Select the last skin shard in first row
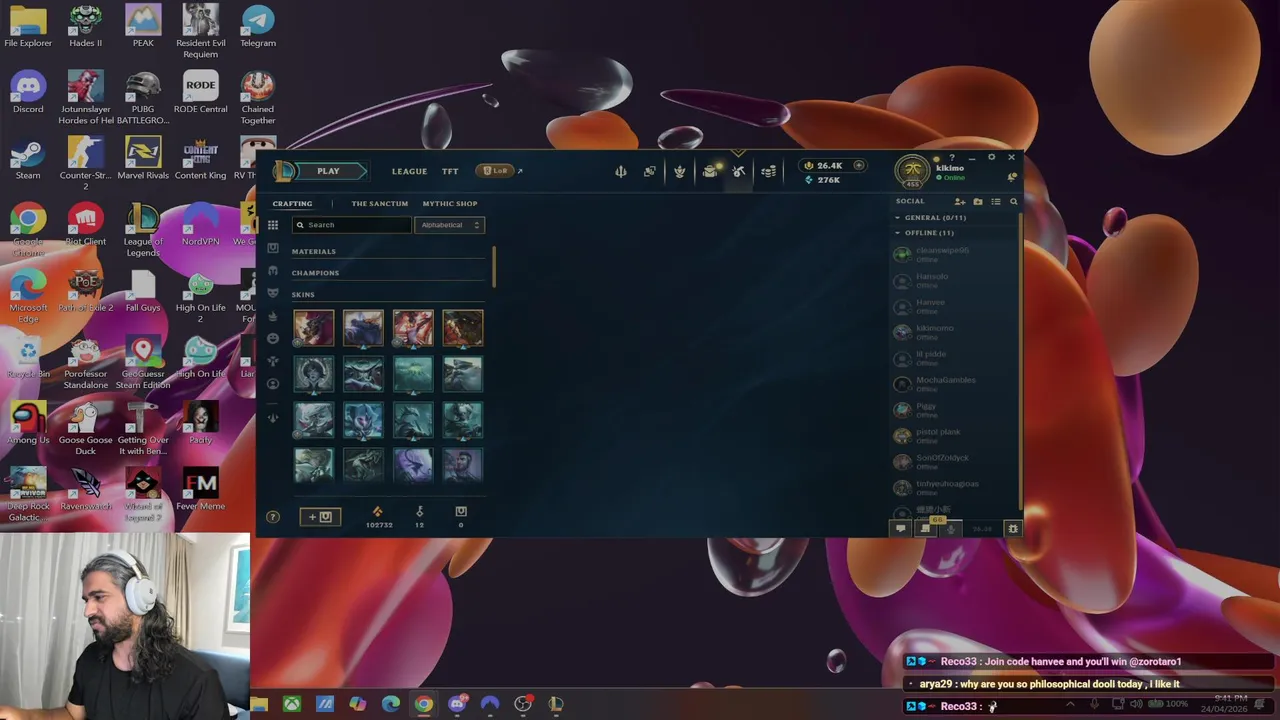The image size is (1280, 720). click(463, 328)
